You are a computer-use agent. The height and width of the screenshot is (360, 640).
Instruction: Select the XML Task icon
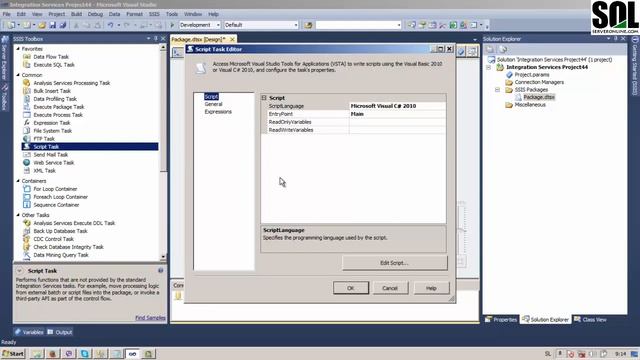click(27, 171)
